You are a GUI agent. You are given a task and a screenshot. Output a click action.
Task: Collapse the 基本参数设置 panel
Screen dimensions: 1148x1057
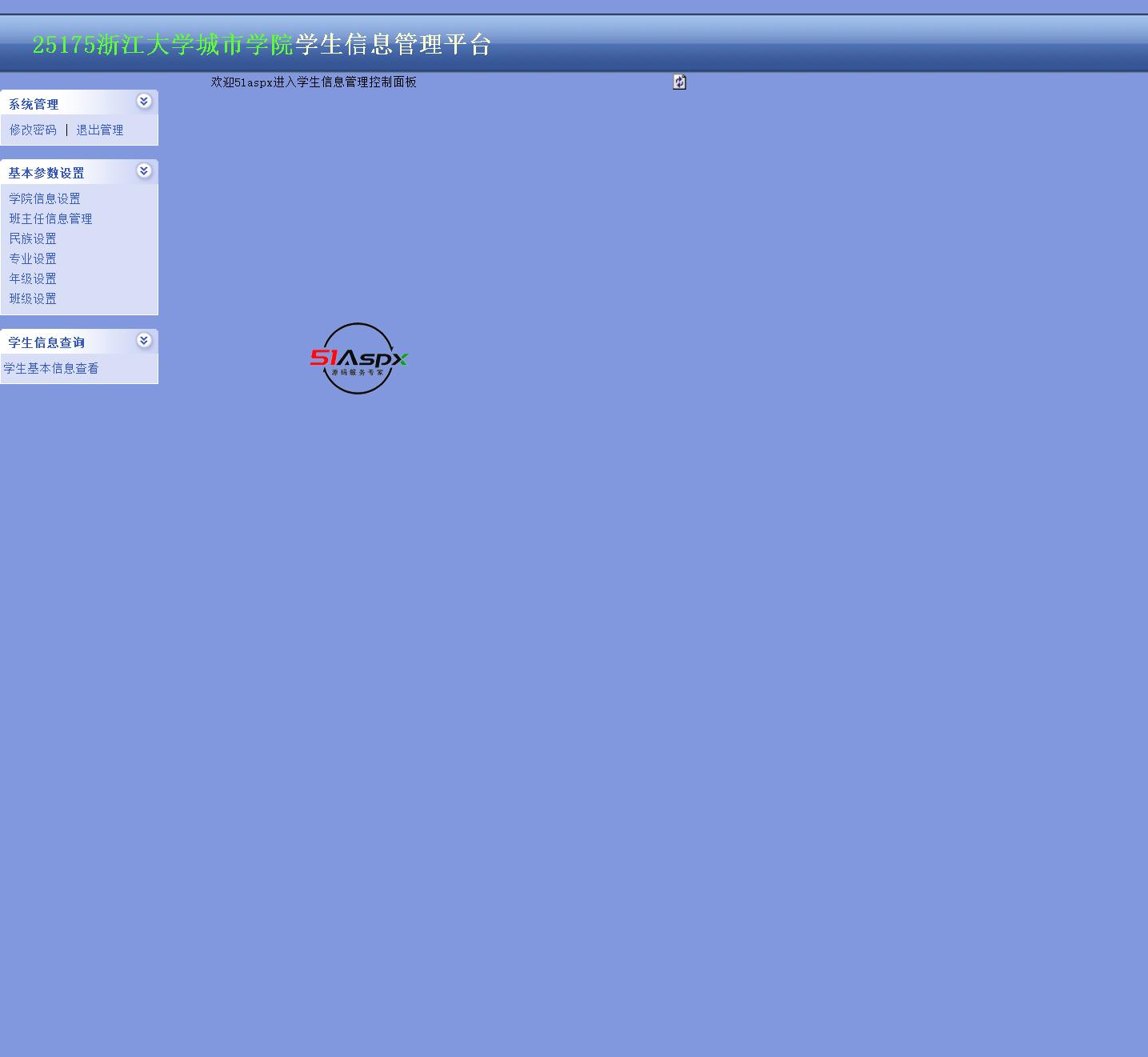(144, 170)
